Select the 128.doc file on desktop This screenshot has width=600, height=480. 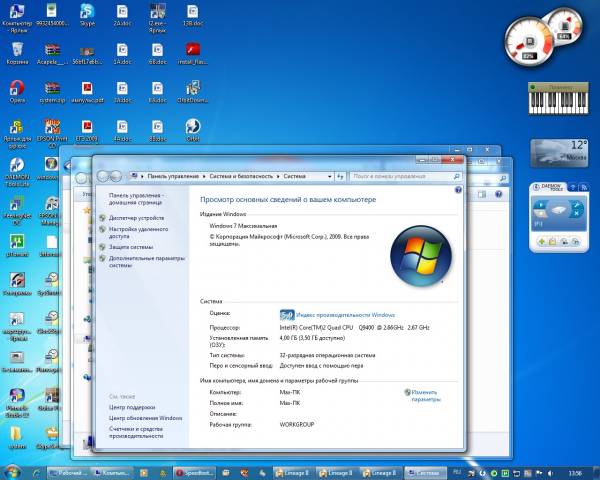[x=193, y=15]
